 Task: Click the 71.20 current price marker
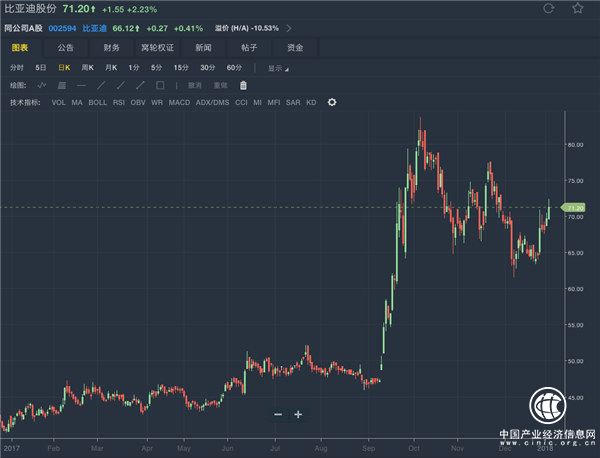[574, 207]
